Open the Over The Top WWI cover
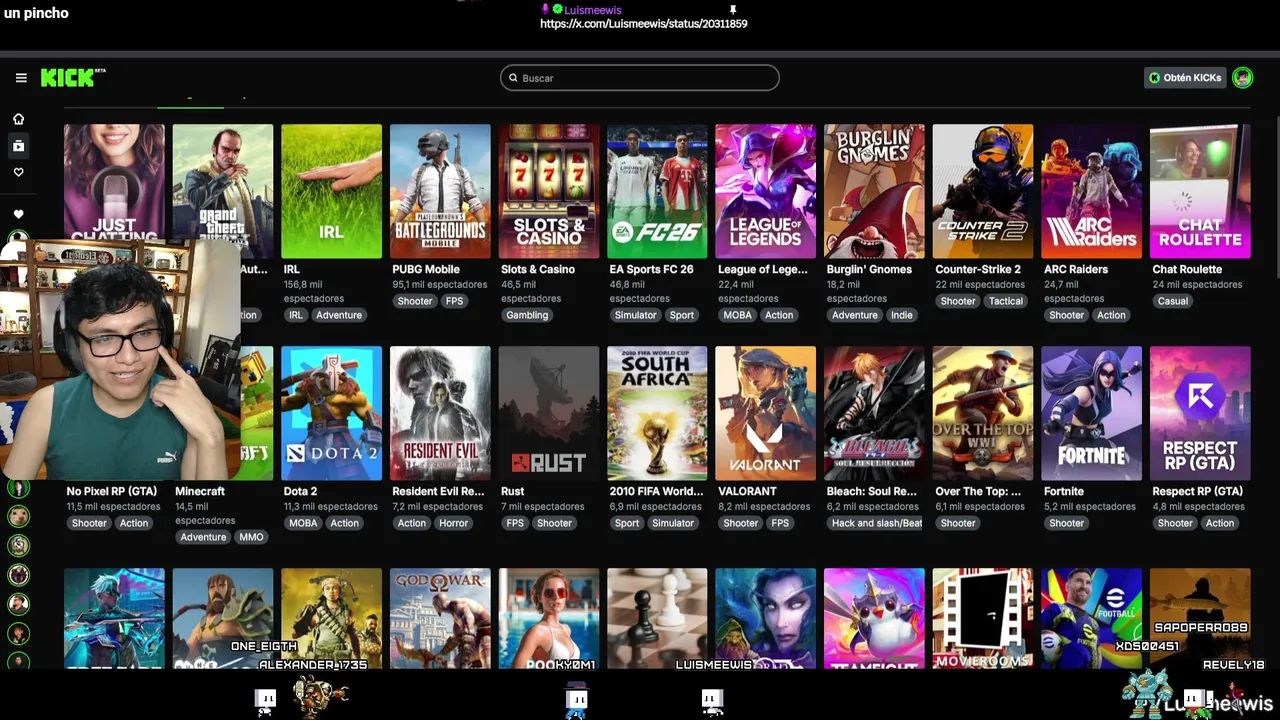1280x720 pixels. [x=983, y=413]
